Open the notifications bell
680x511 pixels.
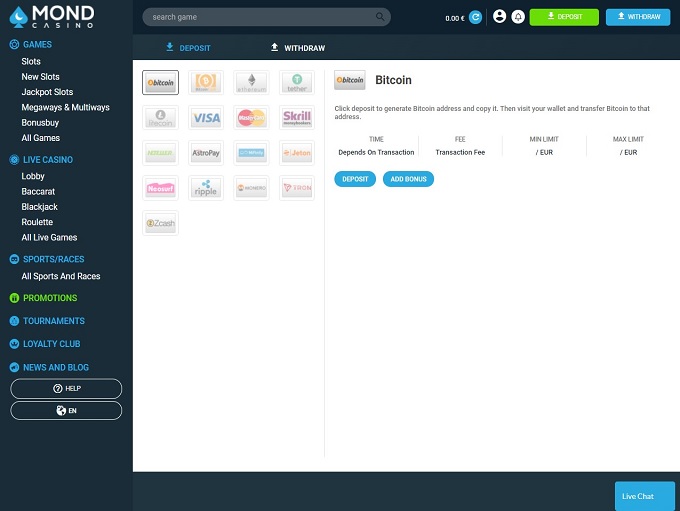(517, 17)
